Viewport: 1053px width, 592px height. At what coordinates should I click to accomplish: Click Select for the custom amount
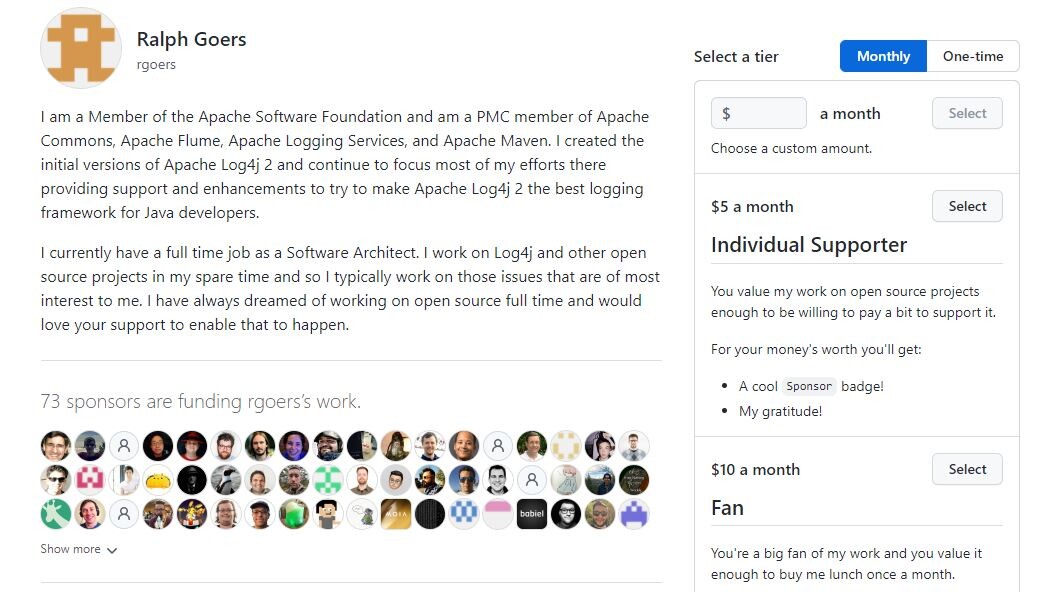click(x=967, y=113)
